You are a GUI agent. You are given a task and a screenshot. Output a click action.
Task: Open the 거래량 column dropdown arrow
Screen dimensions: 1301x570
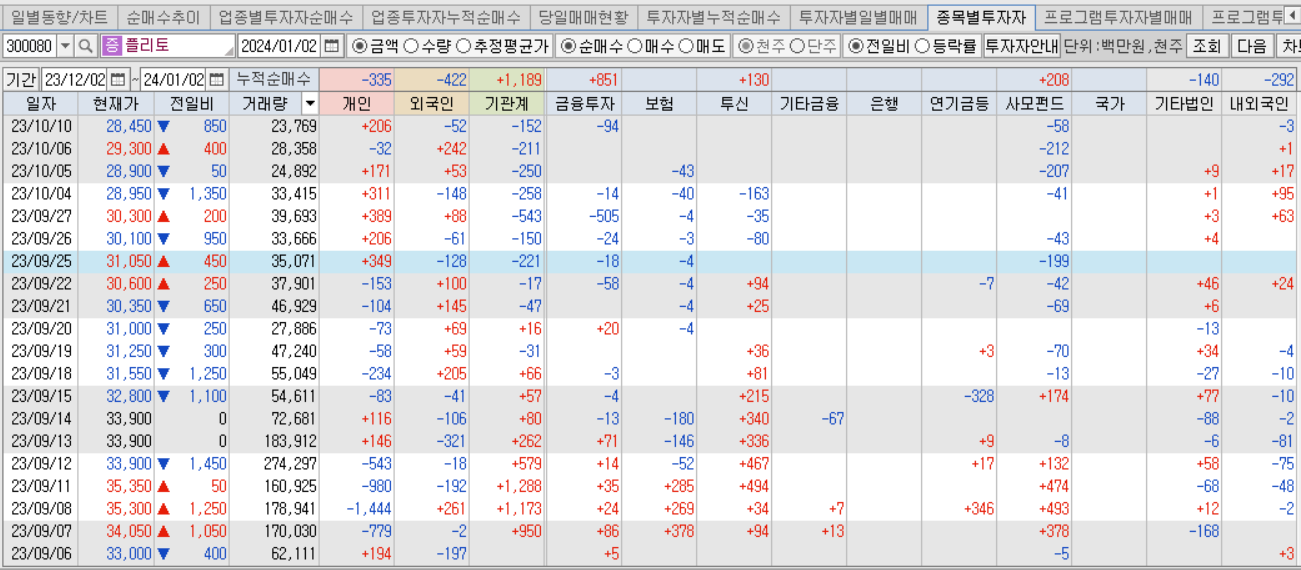tap(310, 103)
